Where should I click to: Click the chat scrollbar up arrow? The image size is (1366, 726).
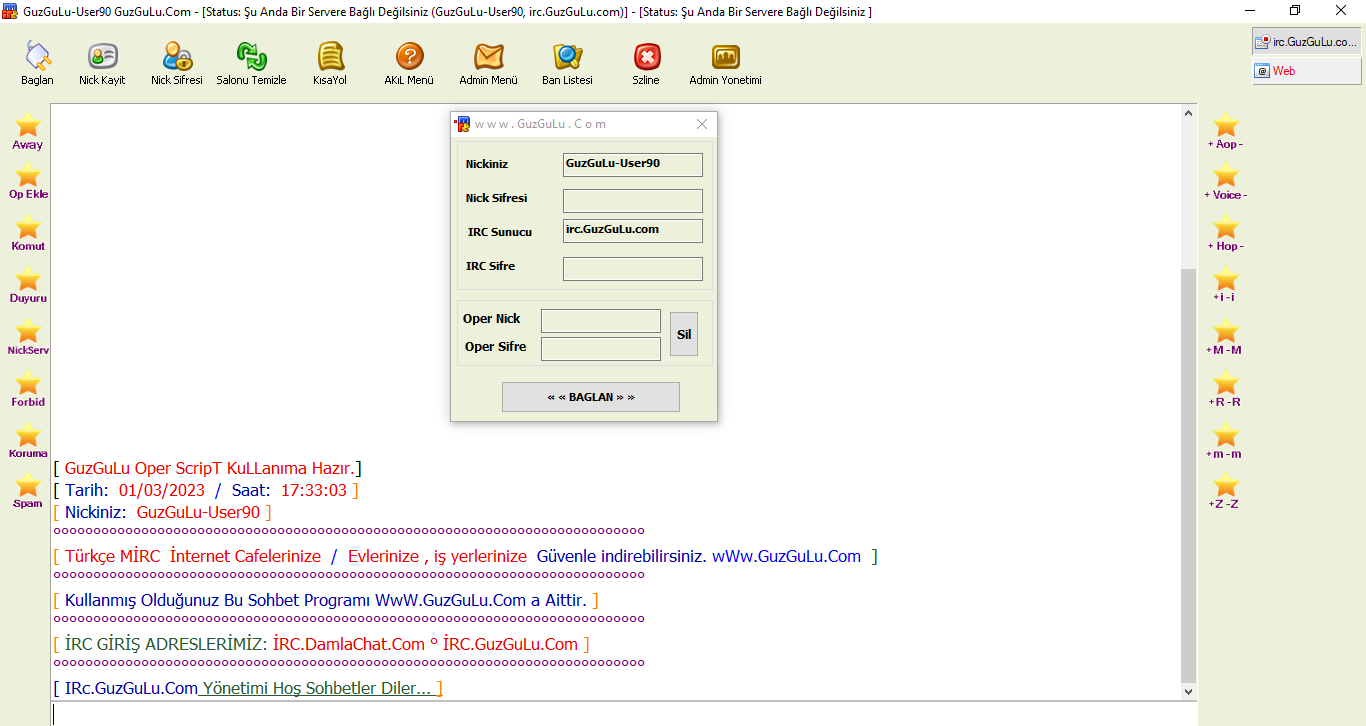tap(1189, 112)
